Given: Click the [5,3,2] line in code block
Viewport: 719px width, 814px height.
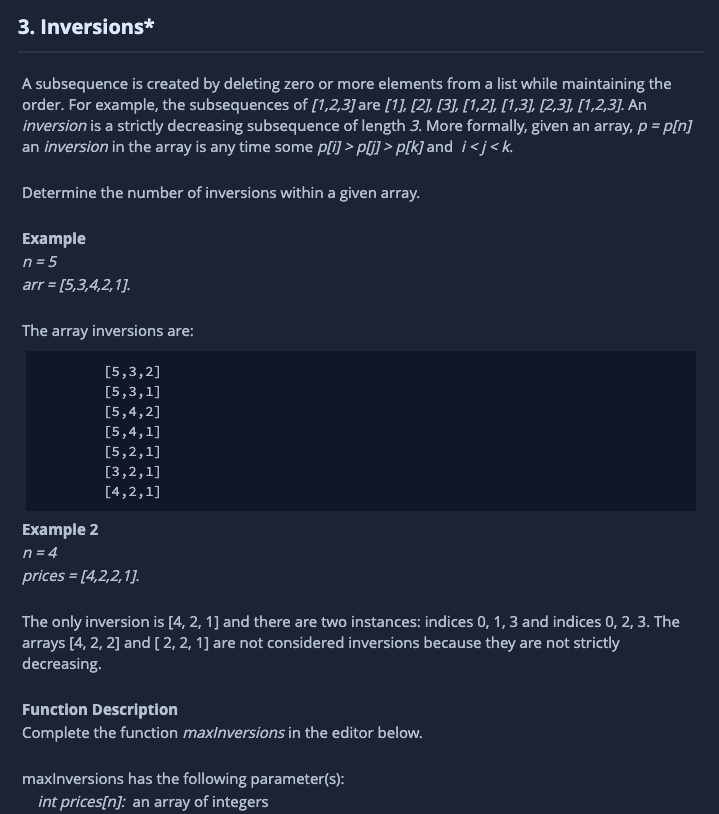Looking at the screenshot, I should tap(132, 372).
